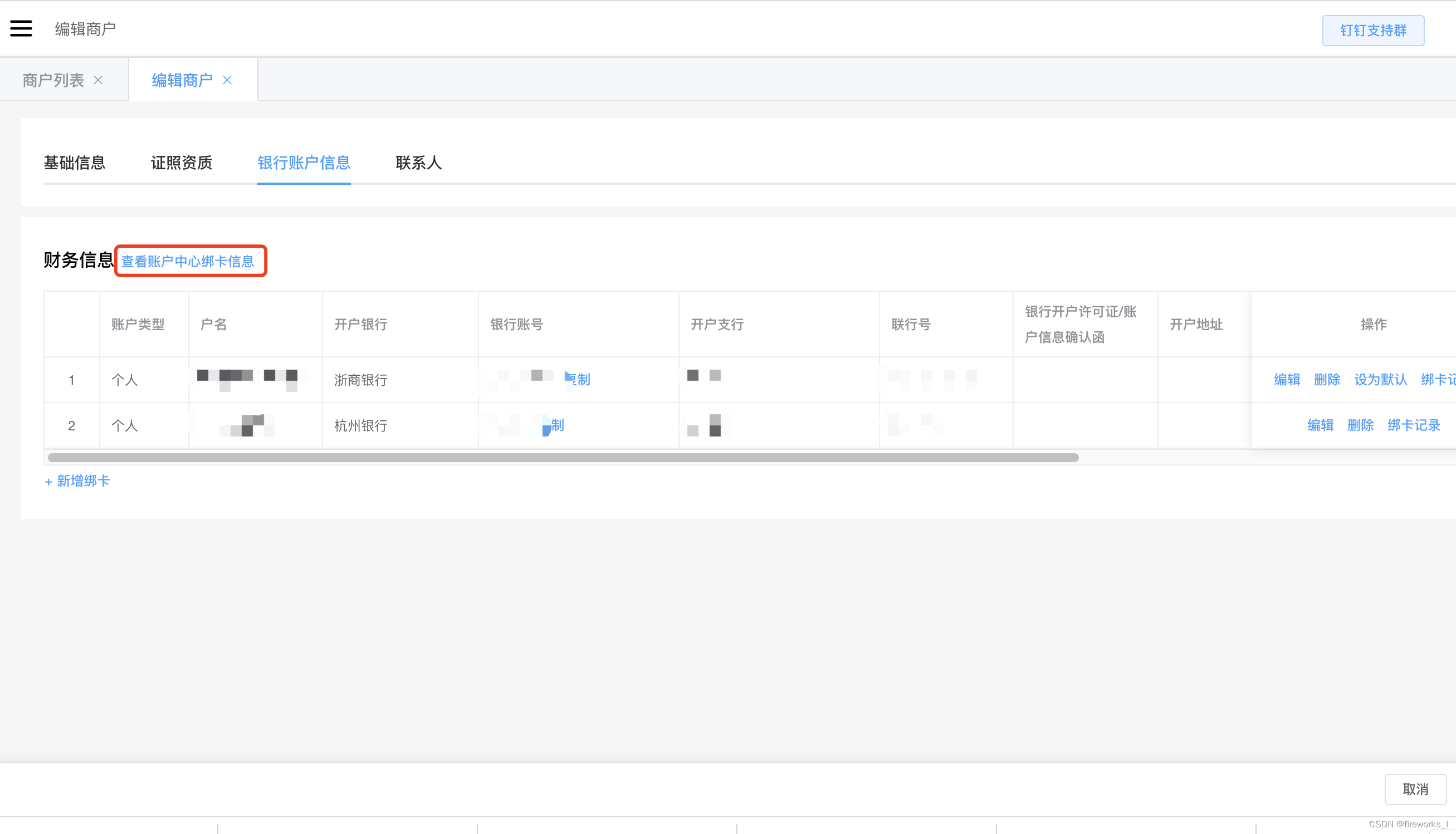This screenshot has height=834, width=1456.
Task: Open 查看账户中心绑卡信息 link
Action: (x=187, y=262)
